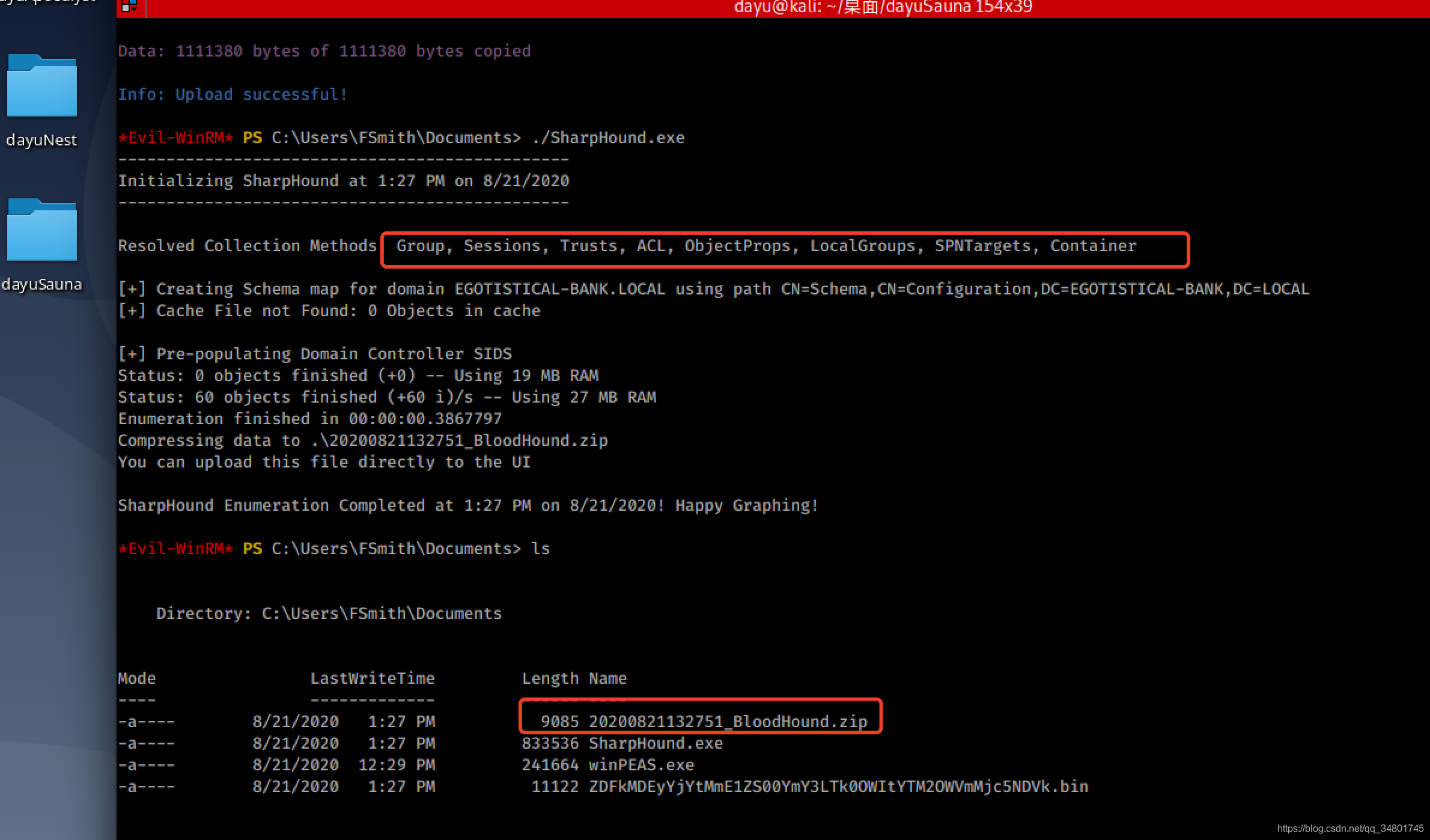The image size is (1430, 840).
Task: Select the SharpHound.exe file name in listing
Action: tap(656, 743)
